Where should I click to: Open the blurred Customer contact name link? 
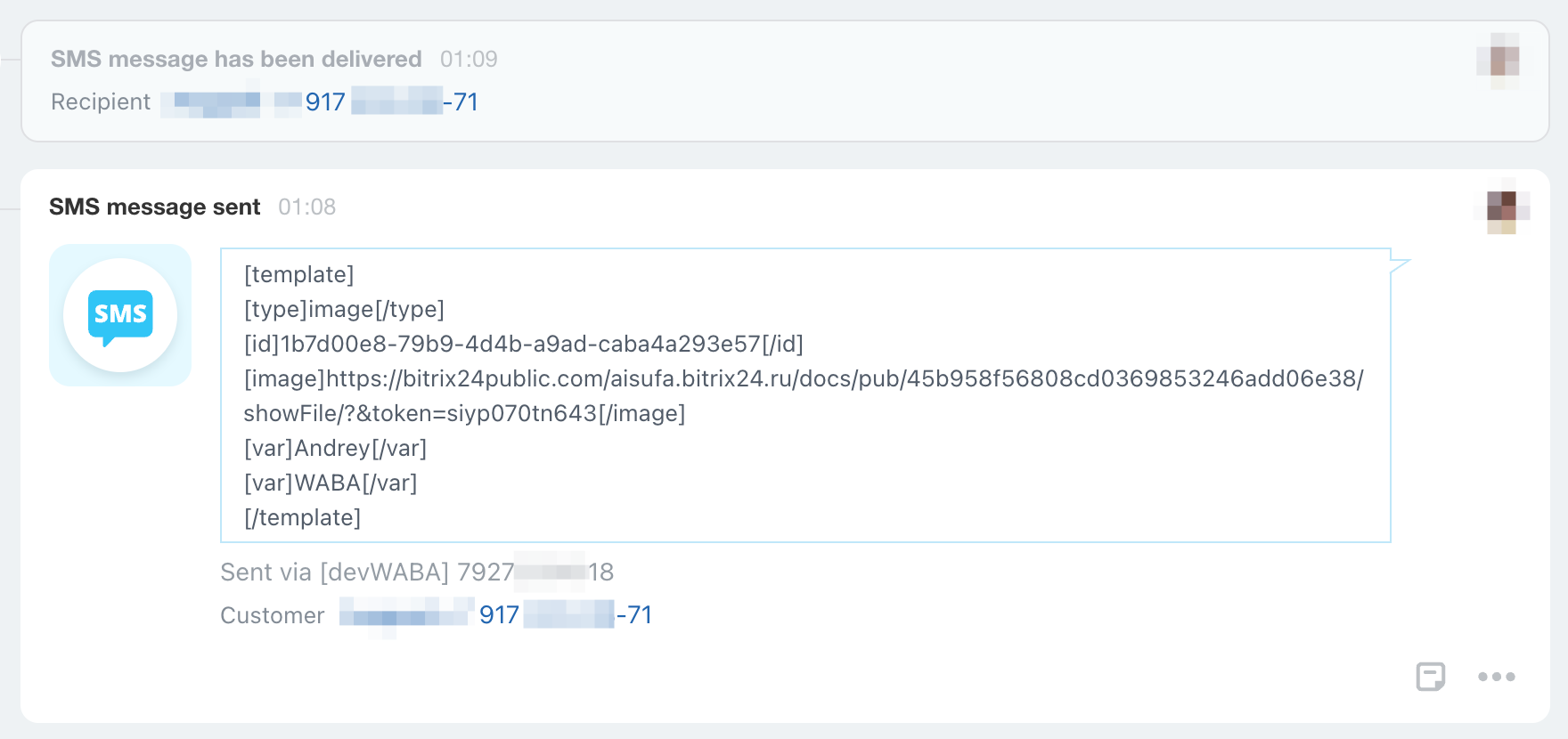[x=406, y=615]
